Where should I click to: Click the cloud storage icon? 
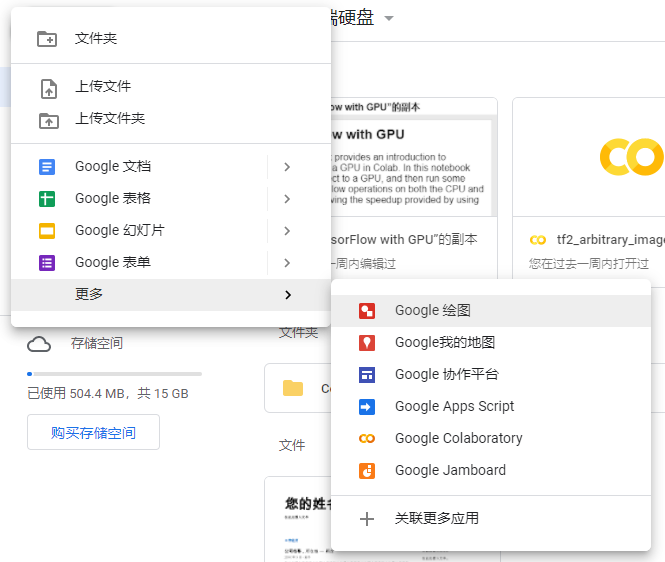[39, 344]
